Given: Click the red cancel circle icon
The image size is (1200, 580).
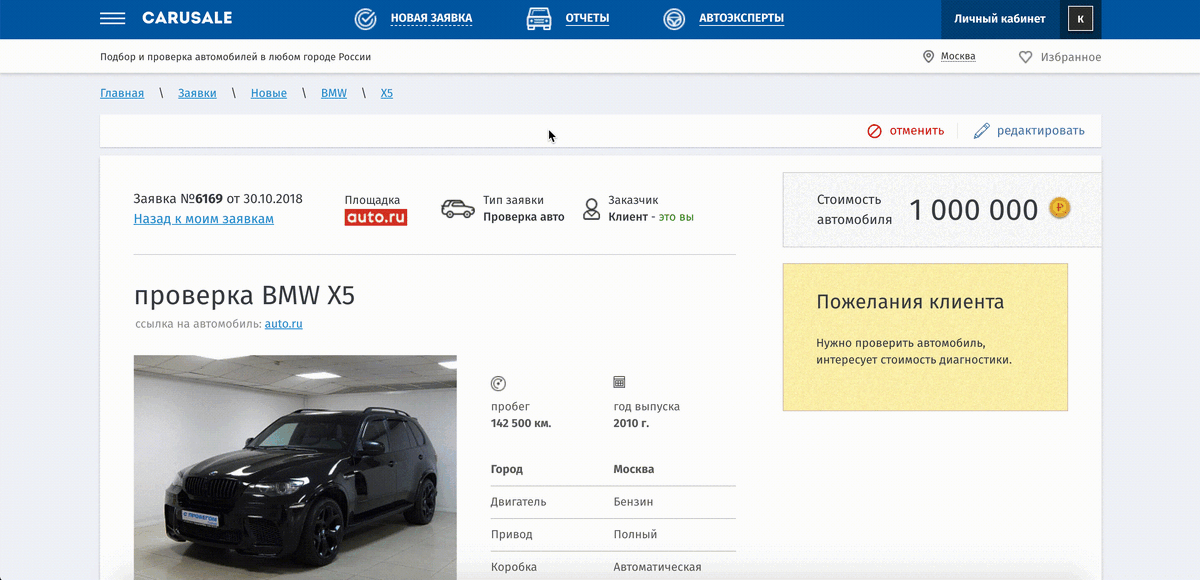Looking at the screenshot, I should tap(874, 131).
